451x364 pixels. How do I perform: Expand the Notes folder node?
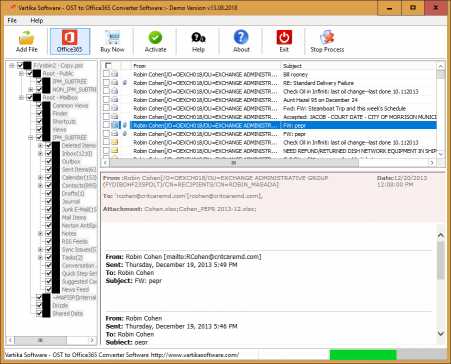point(40,233)
